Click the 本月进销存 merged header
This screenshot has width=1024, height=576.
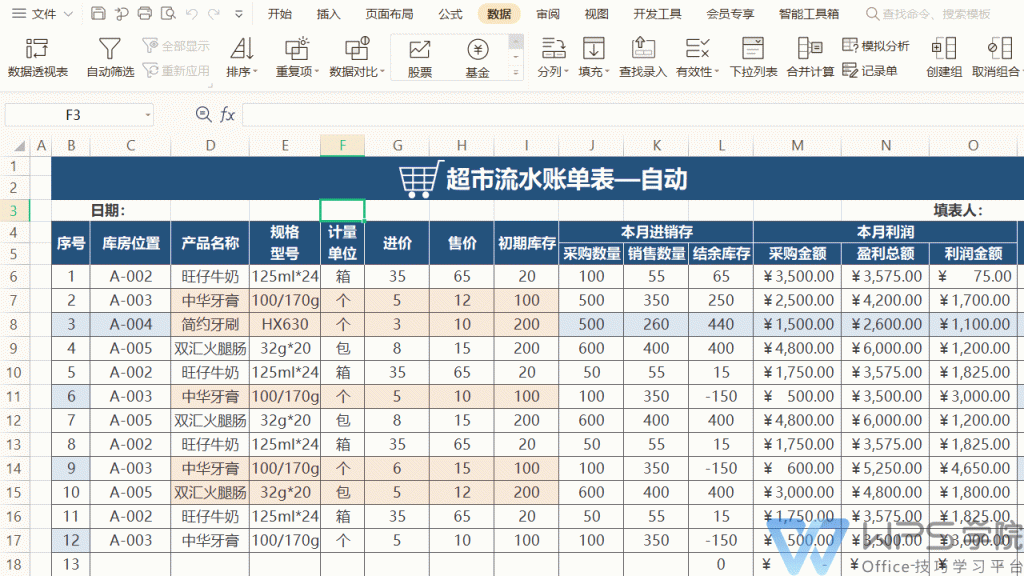(x=656, y=231)
